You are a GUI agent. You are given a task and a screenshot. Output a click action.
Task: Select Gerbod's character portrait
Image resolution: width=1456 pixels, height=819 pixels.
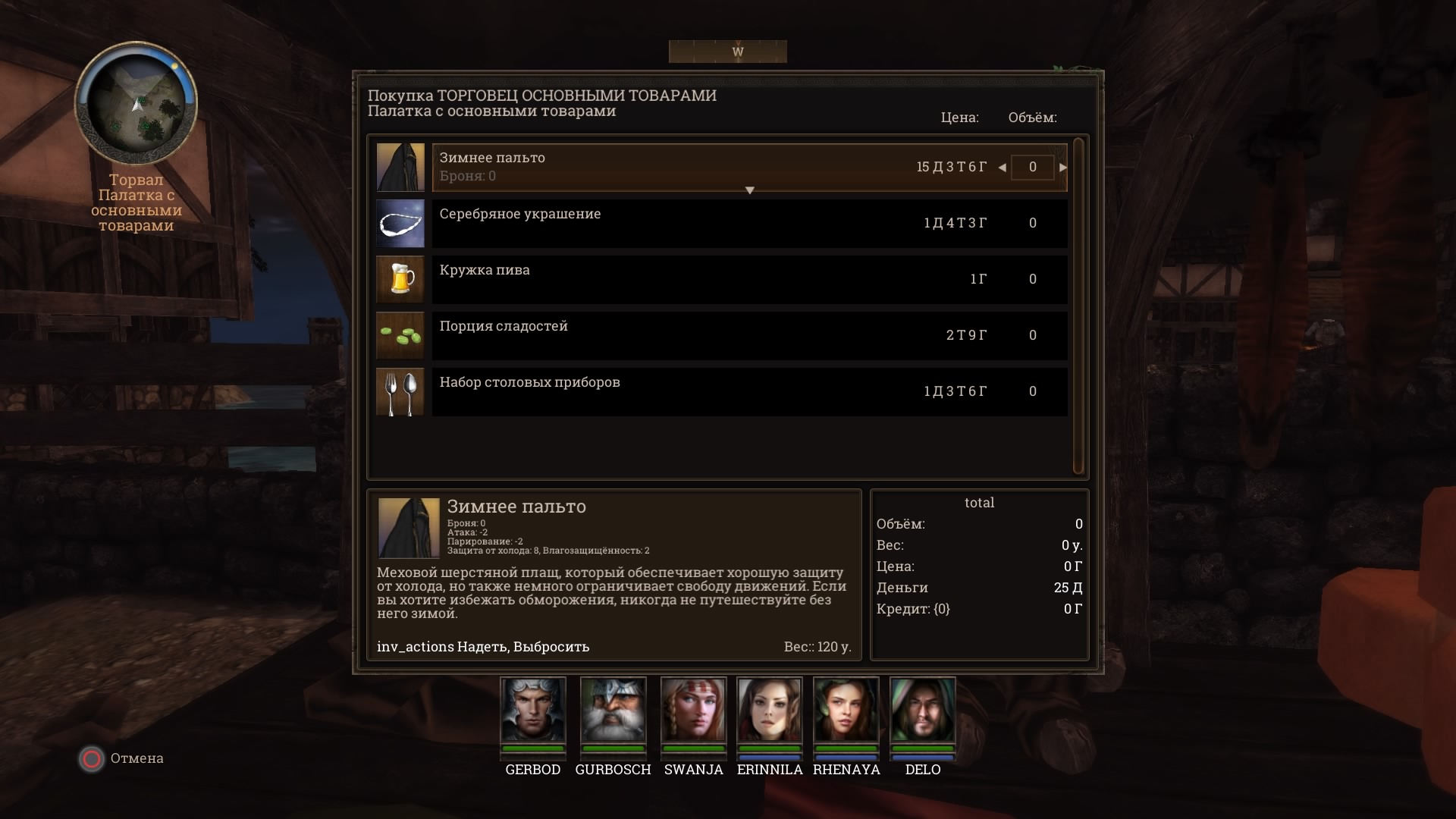pos(533,710)
